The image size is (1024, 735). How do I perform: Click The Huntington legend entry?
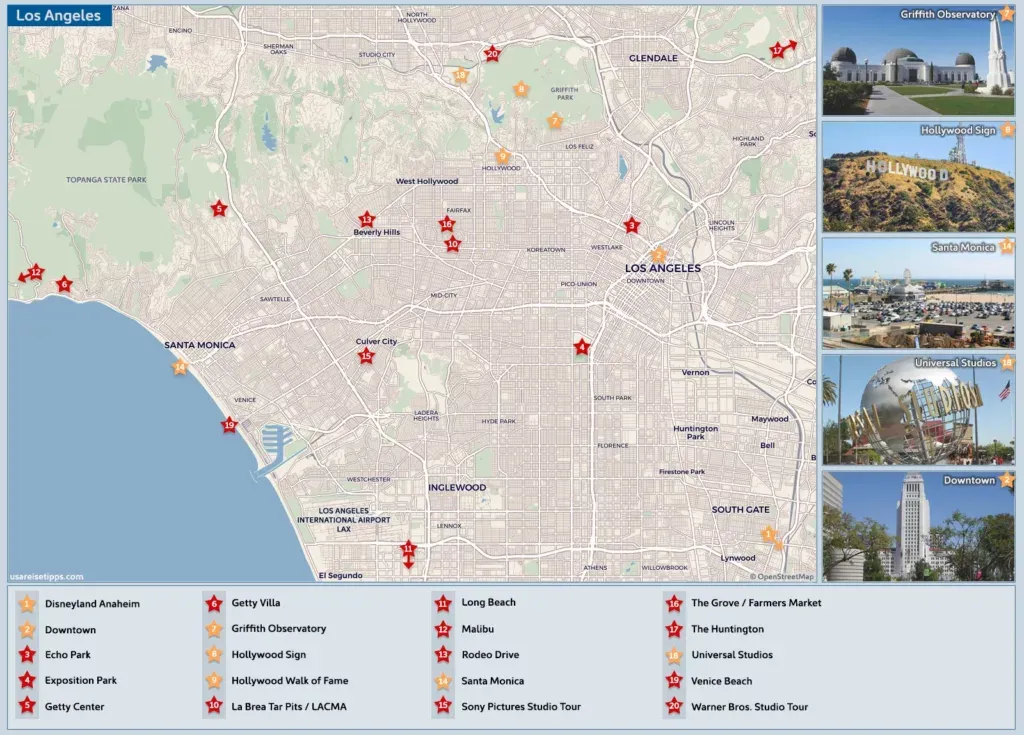726,629
